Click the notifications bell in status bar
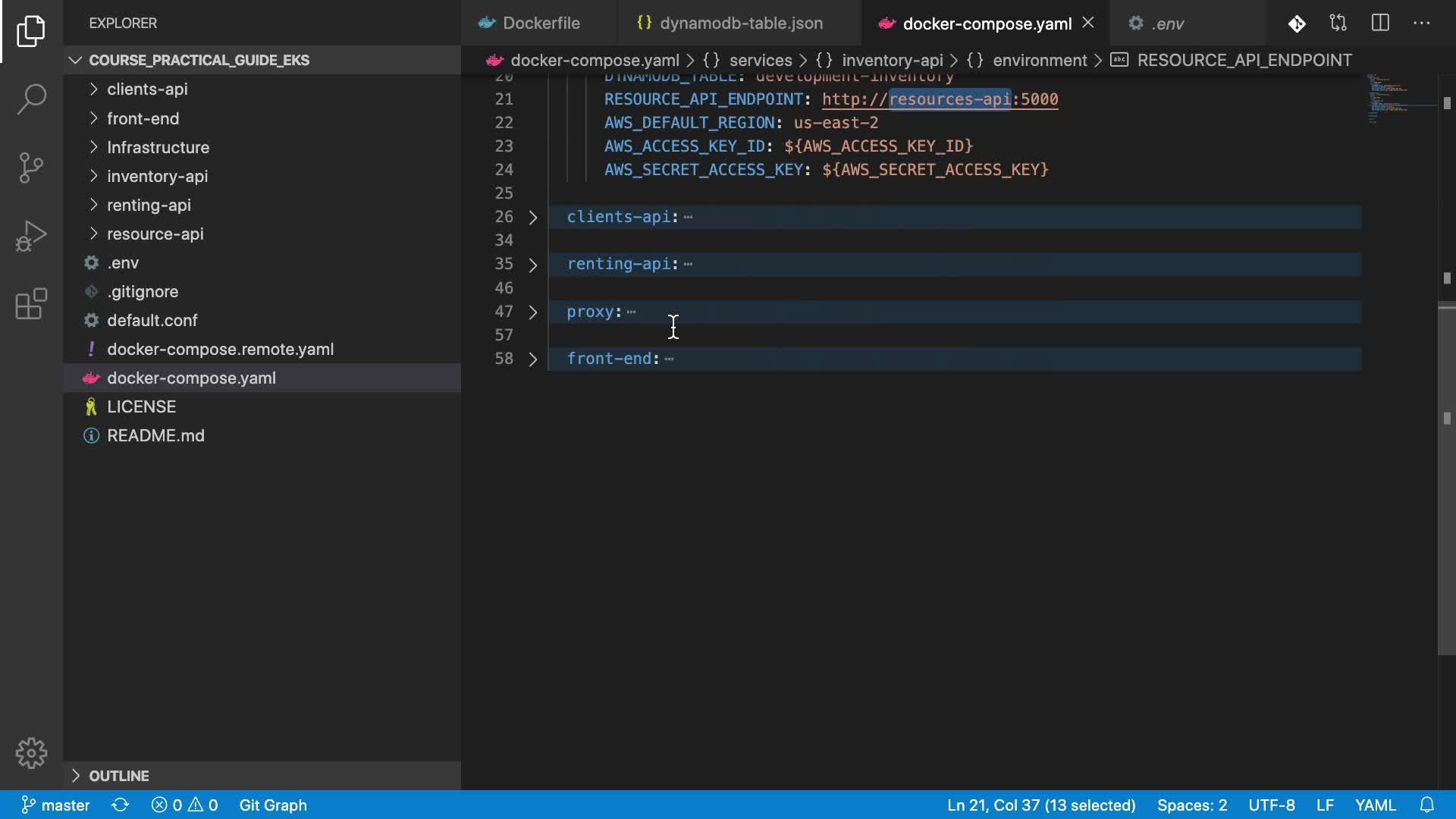Screen dimensions: 1456x819 click(x=1426, y=805)
